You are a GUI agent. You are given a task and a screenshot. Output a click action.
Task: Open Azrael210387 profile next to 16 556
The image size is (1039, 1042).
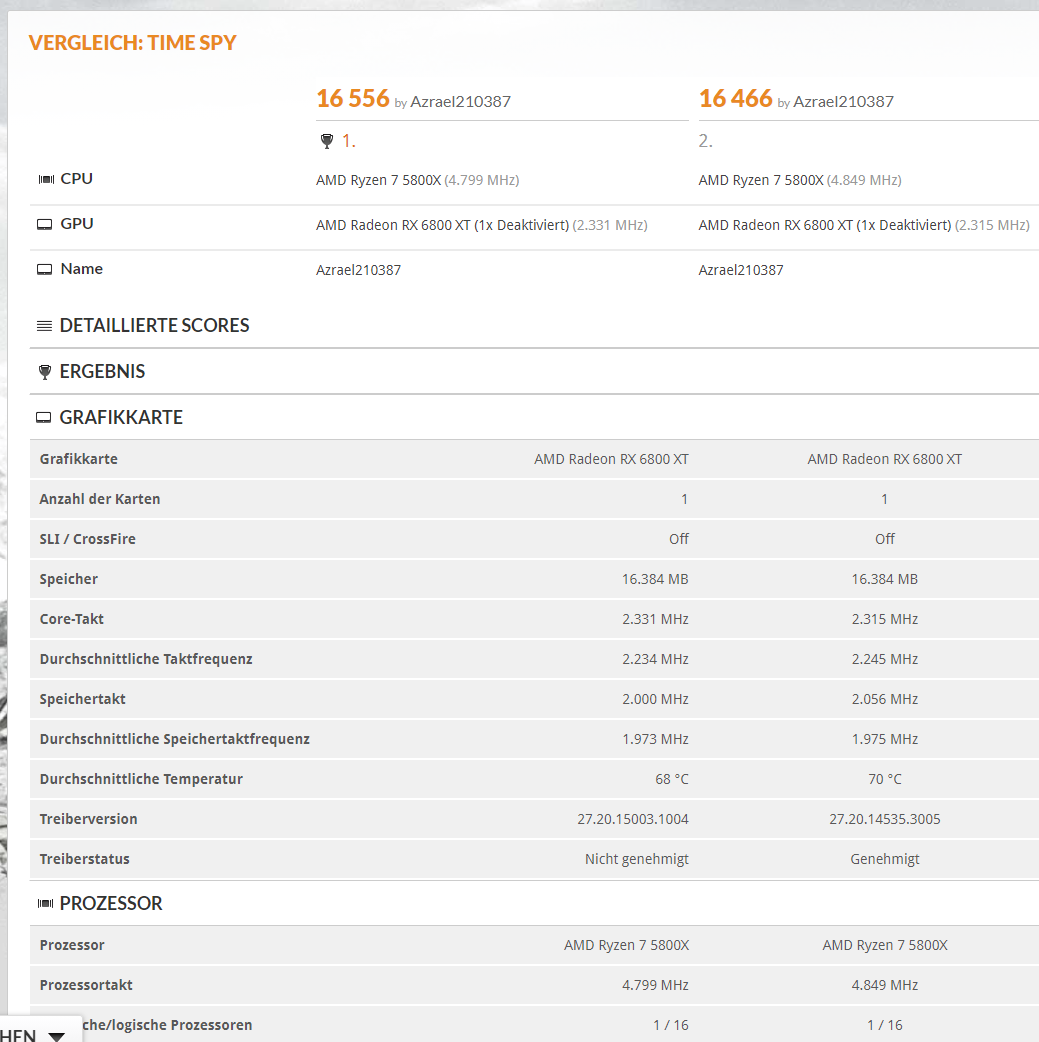[461, 102]
